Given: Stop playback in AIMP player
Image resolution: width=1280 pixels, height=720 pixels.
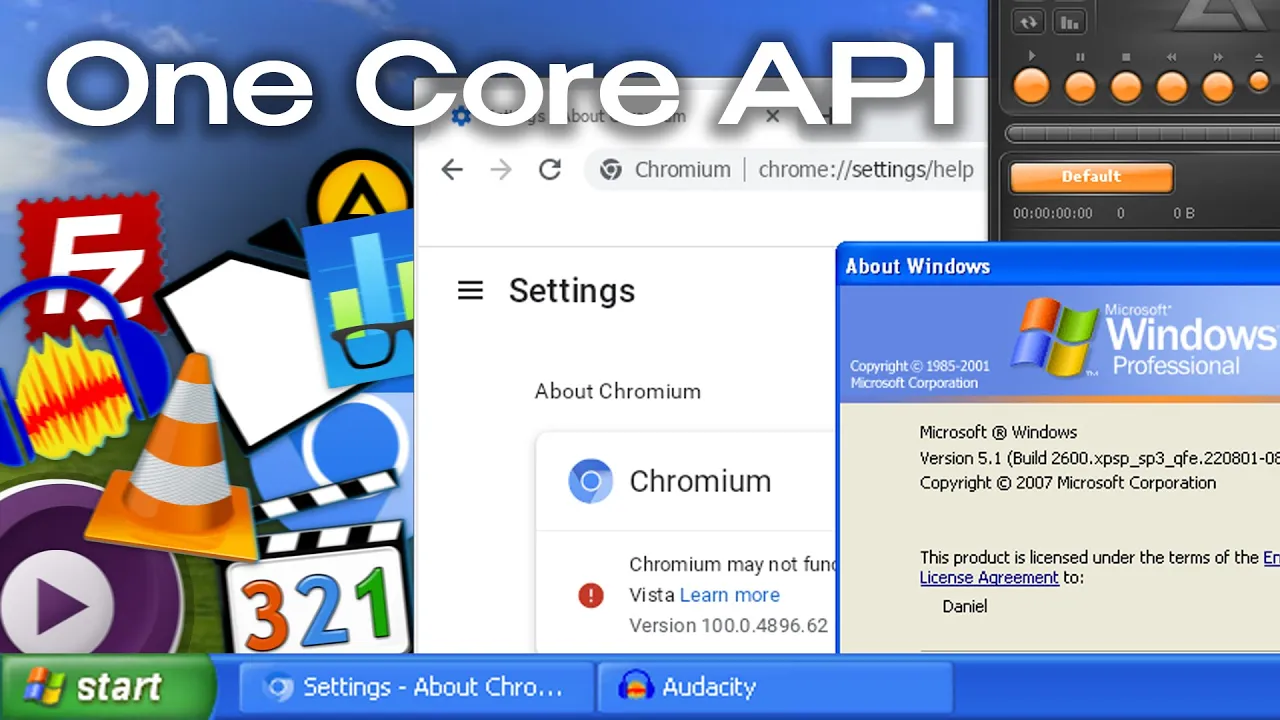Looking at the screenshot, I should point(1126,86).
